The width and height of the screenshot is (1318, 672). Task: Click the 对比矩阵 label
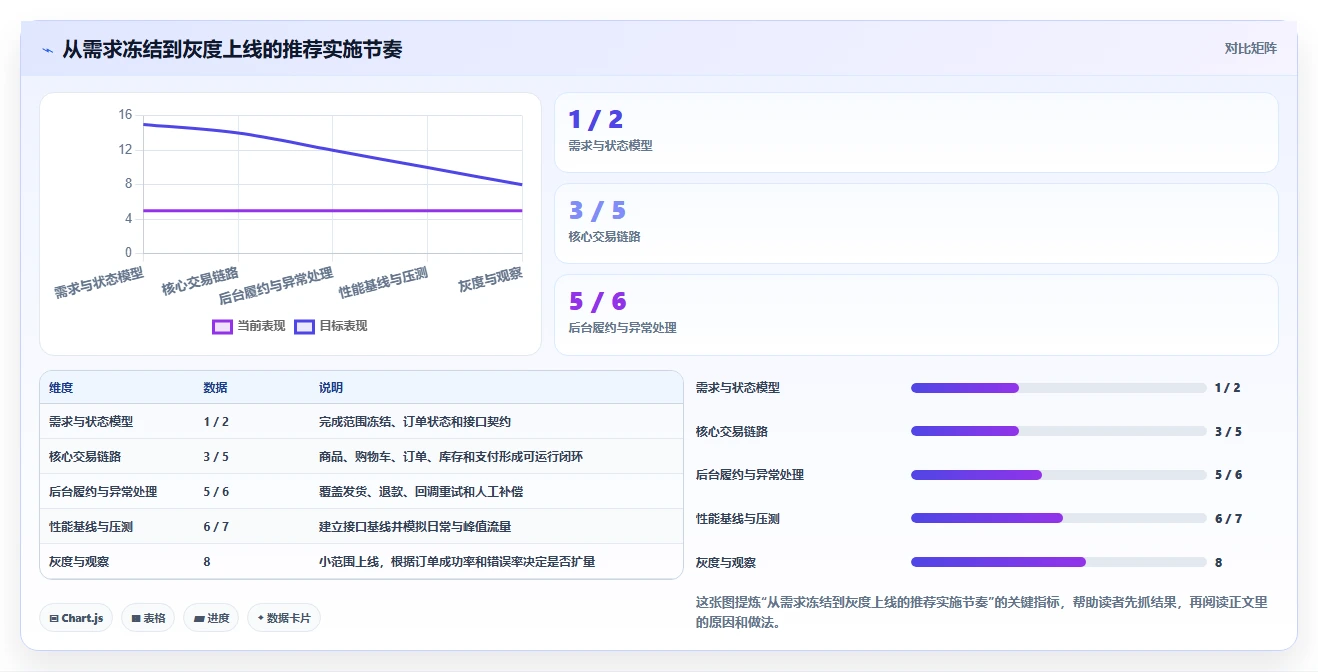coord(1250,48)
